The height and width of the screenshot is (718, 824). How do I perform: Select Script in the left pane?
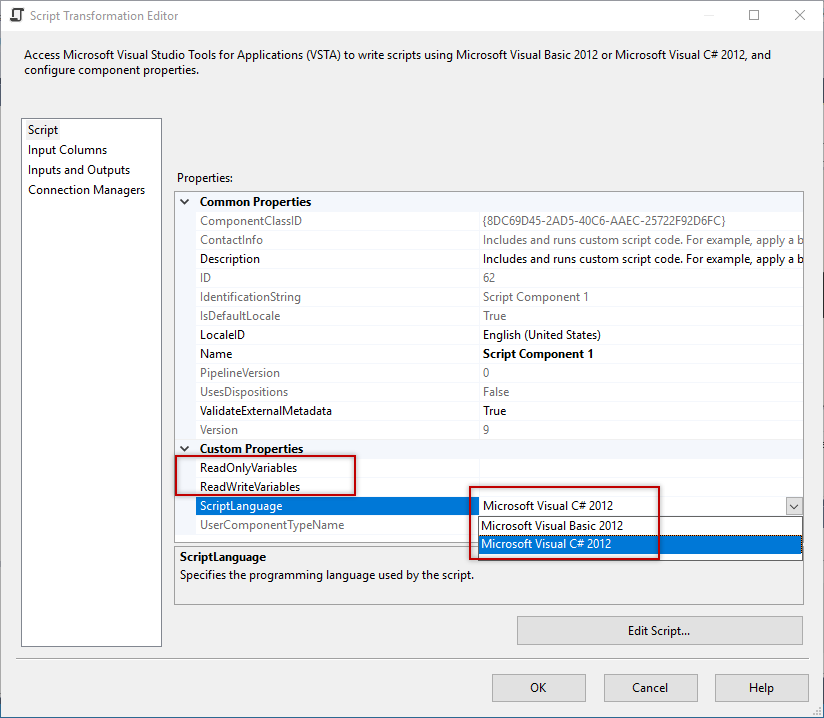point(43,129)
